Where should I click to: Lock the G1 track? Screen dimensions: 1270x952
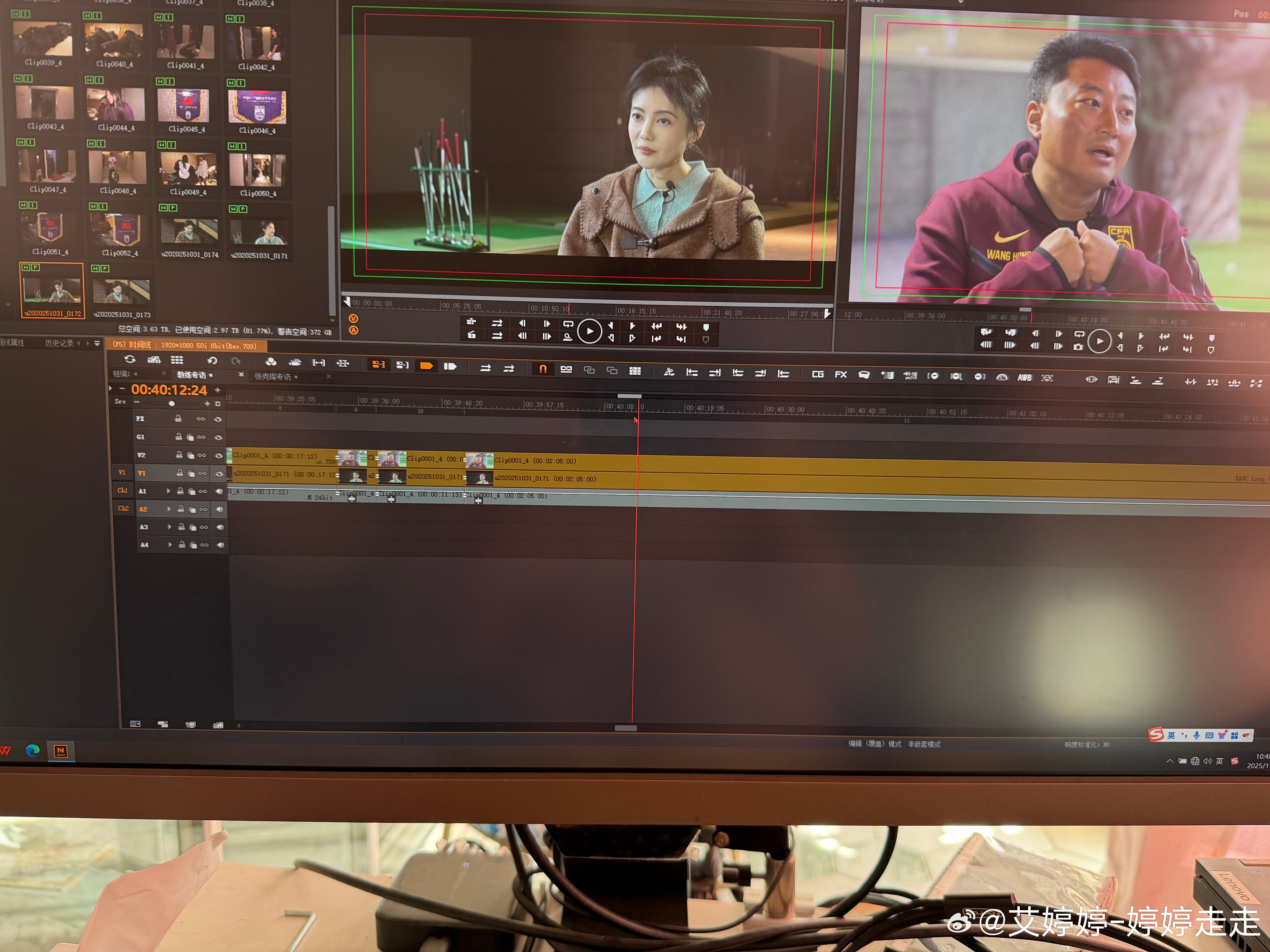179,437
